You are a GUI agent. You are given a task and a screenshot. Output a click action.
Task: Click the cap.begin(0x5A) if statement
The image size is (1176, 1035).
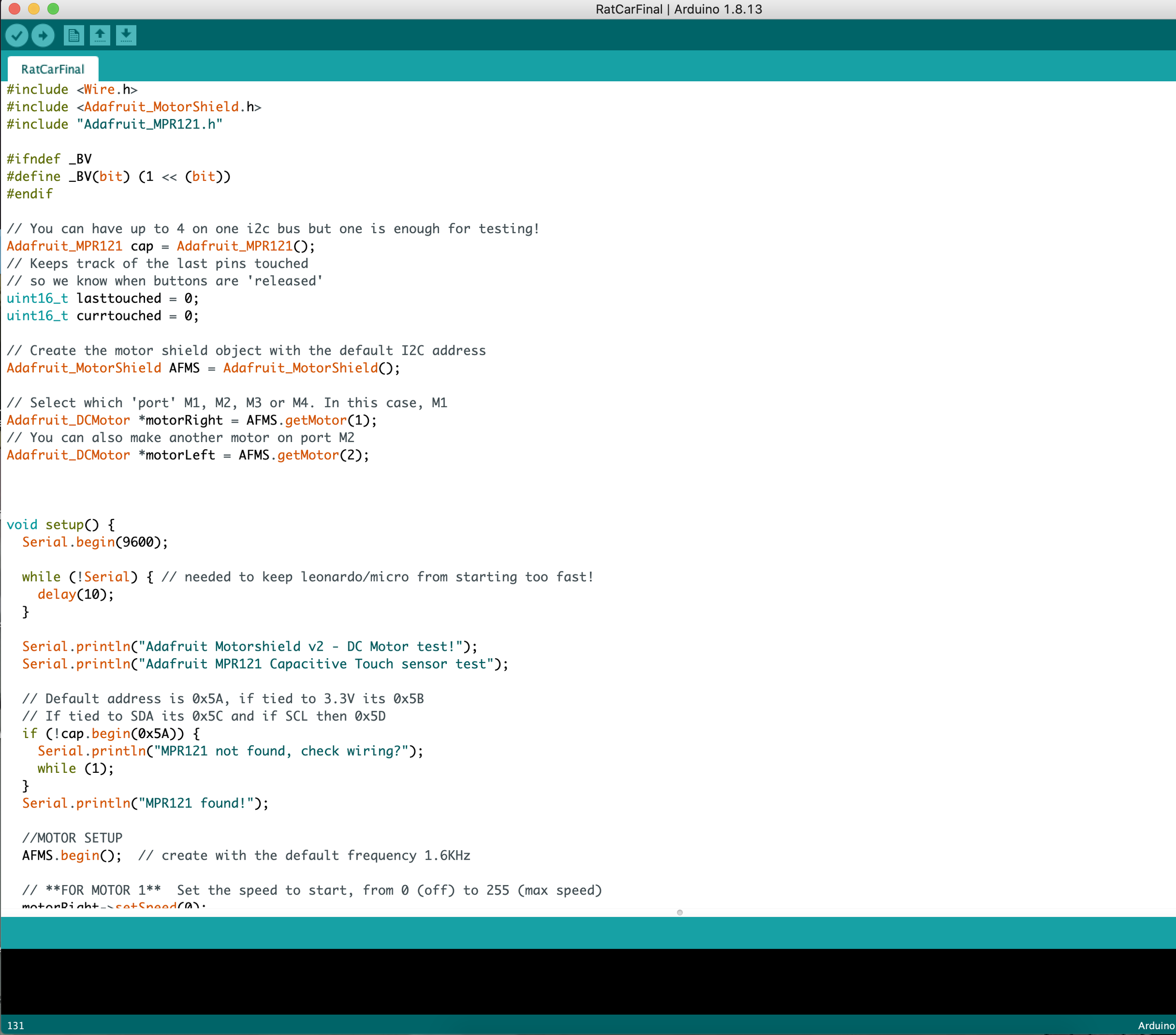pyautogui.click(x=110, y=734)
